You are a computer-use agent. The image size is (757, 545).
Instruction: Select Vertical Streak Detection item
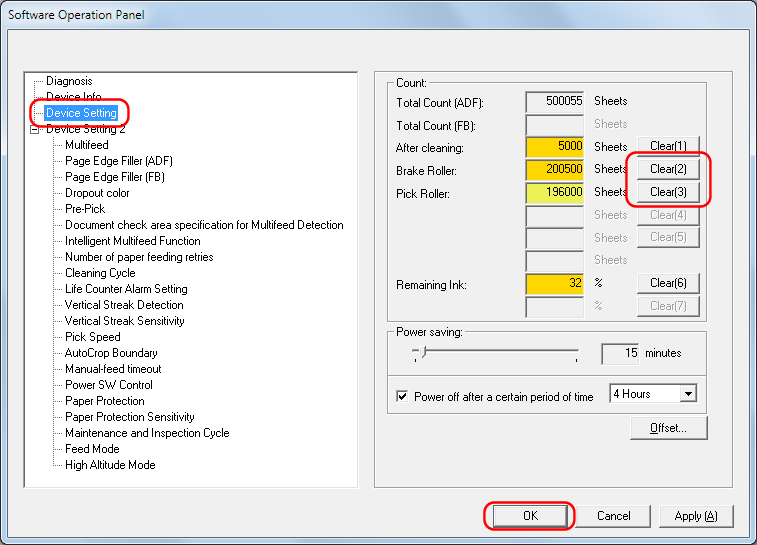124,305
